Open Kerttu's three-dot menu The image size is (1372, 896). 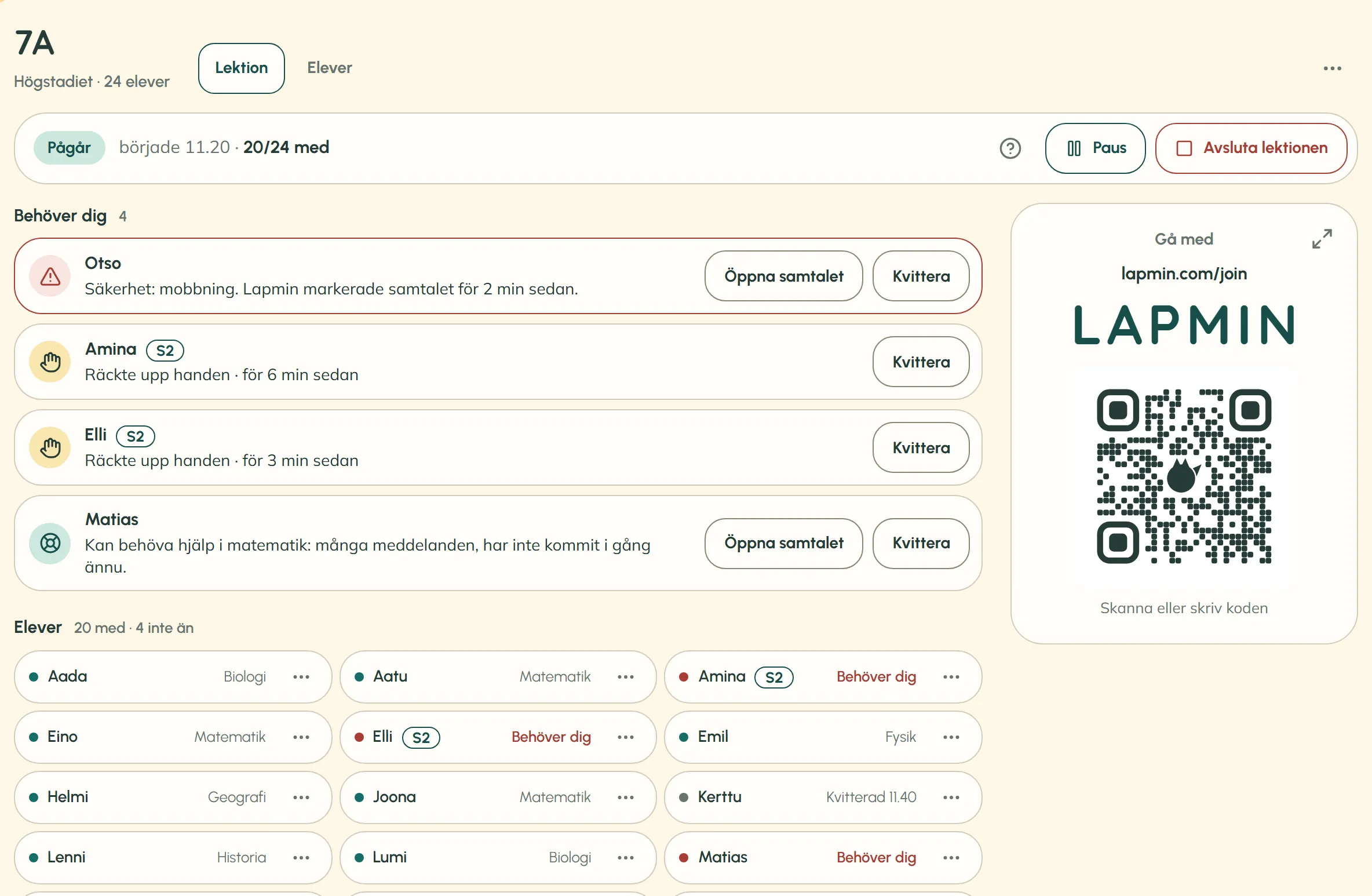(951, 797)
